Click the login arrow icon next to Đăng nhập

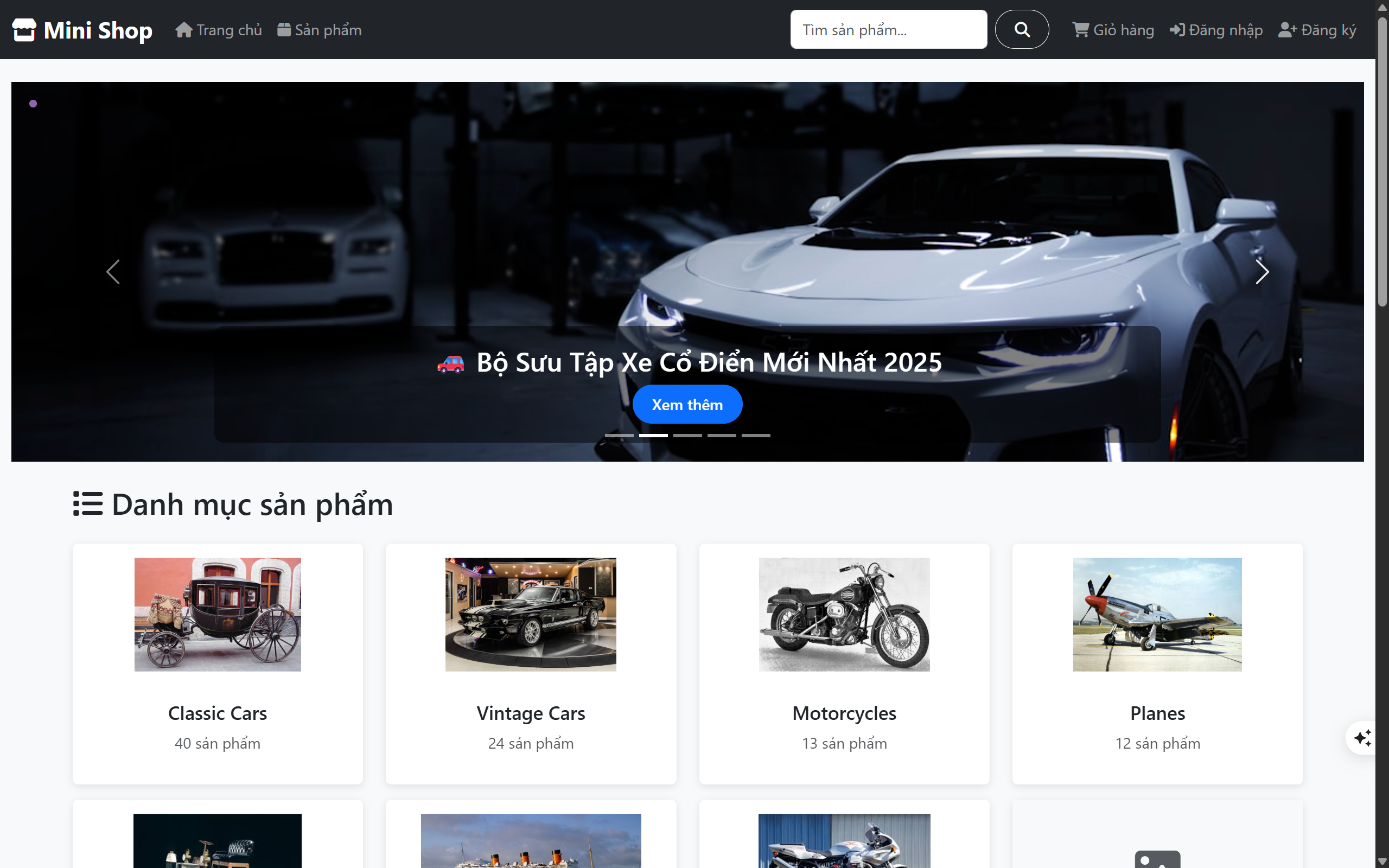(1177, 29)
